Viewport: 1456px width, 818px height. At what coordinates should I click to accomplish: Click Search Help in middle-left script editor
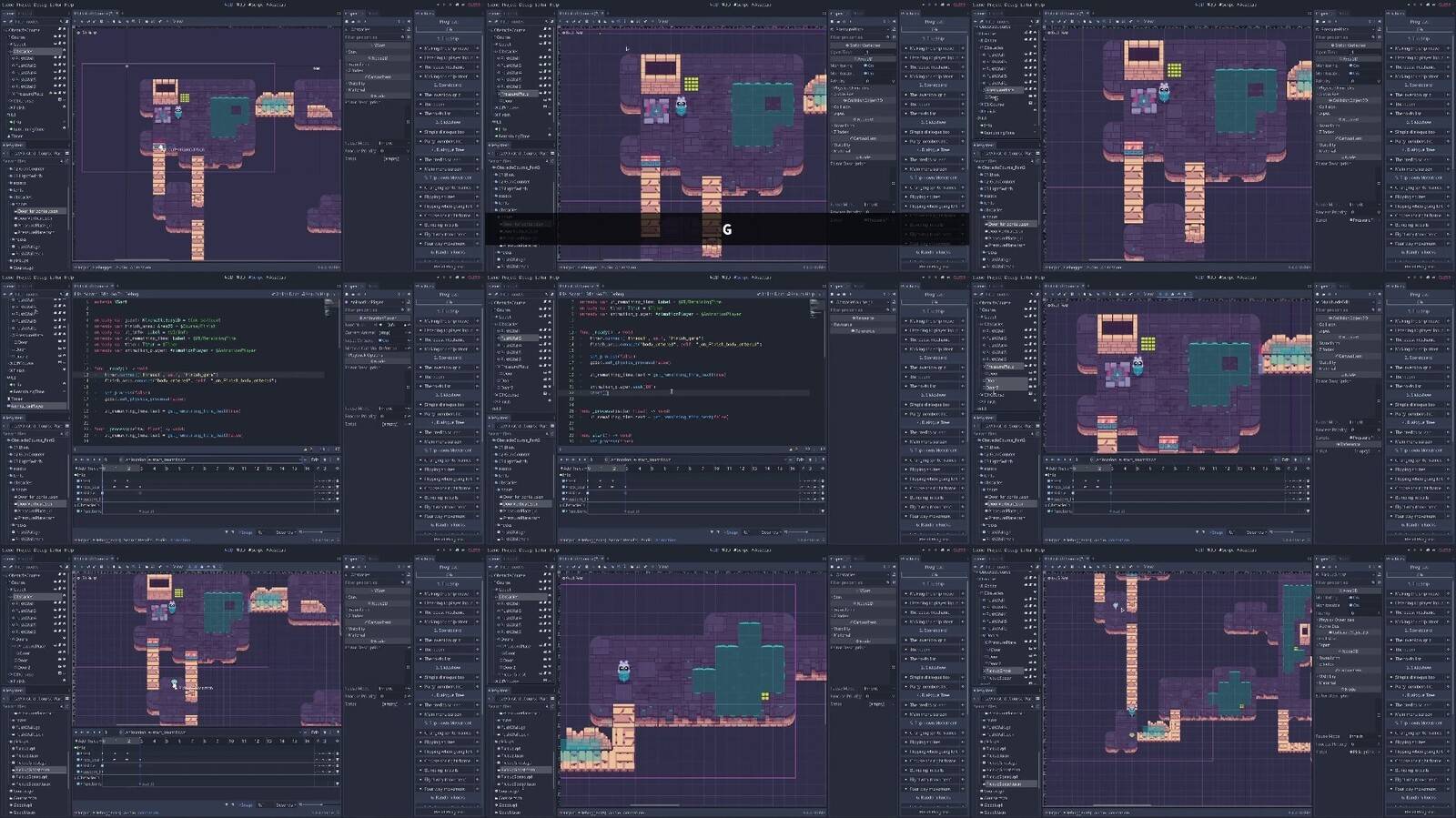coord(314,295)
